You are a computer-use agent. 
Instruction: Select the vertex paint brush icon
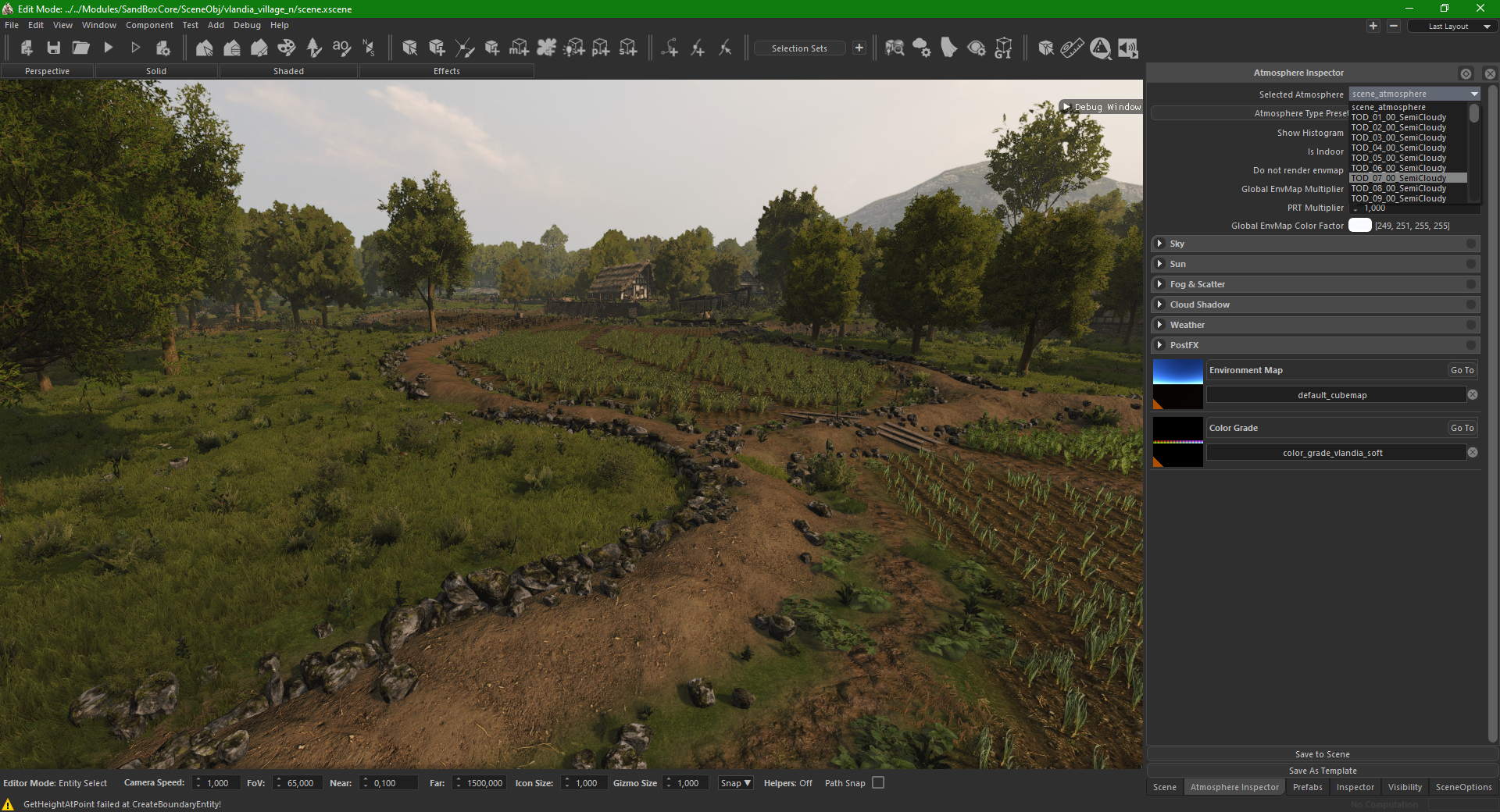(x=464, y=48)
